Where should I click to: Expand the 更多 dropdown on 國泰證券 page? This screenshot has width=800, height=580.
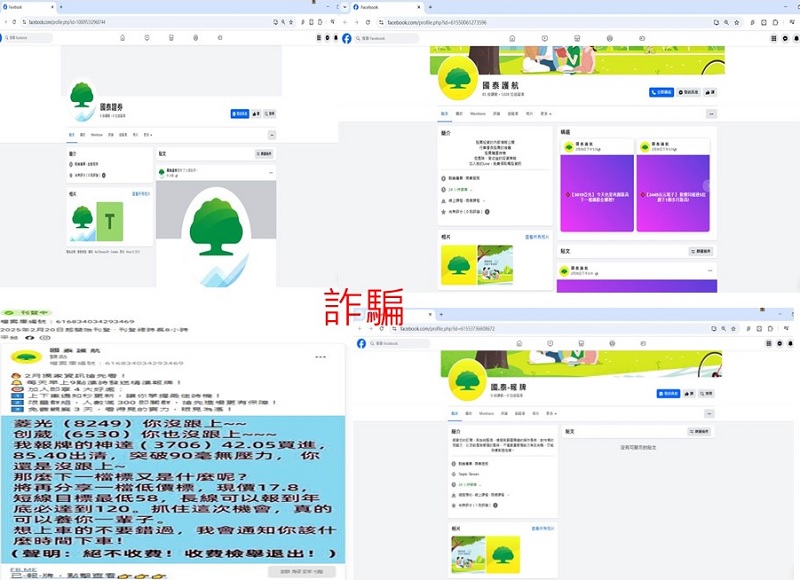[x=148, y=135]
